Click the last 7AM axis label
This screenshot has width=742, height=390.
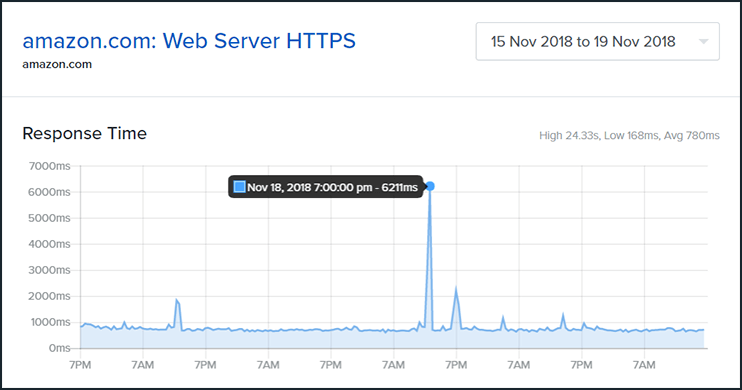[x=644, y=365]
